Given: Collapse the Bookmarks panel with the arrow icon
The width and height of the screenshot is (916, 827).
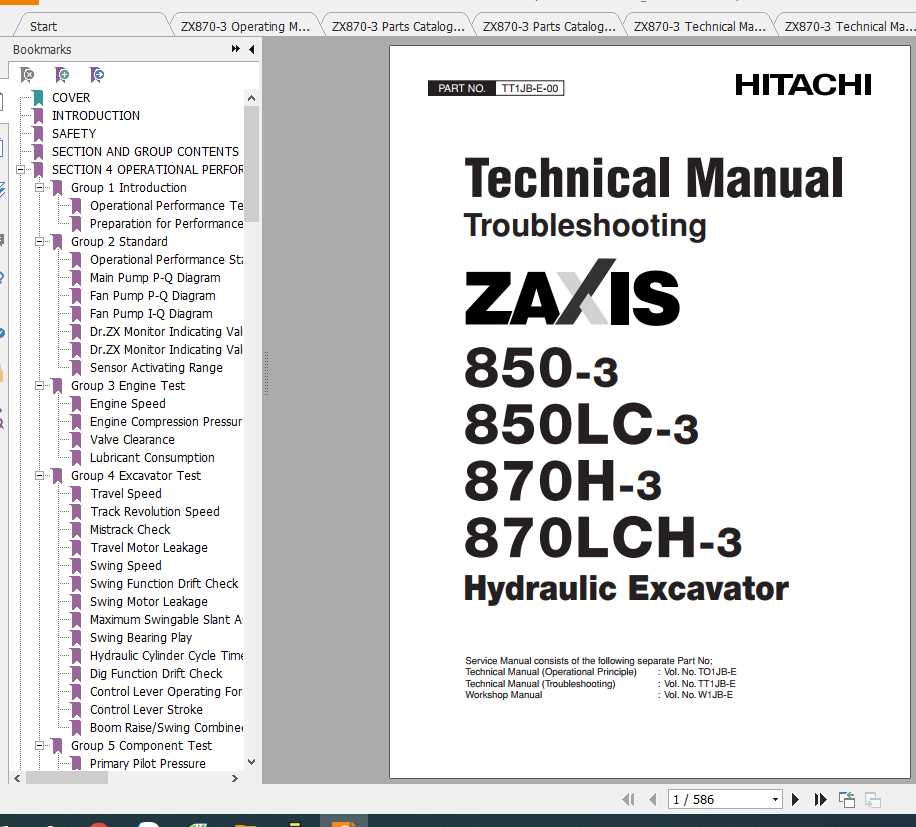Looking at the screenshot, I should pos(252,49).
